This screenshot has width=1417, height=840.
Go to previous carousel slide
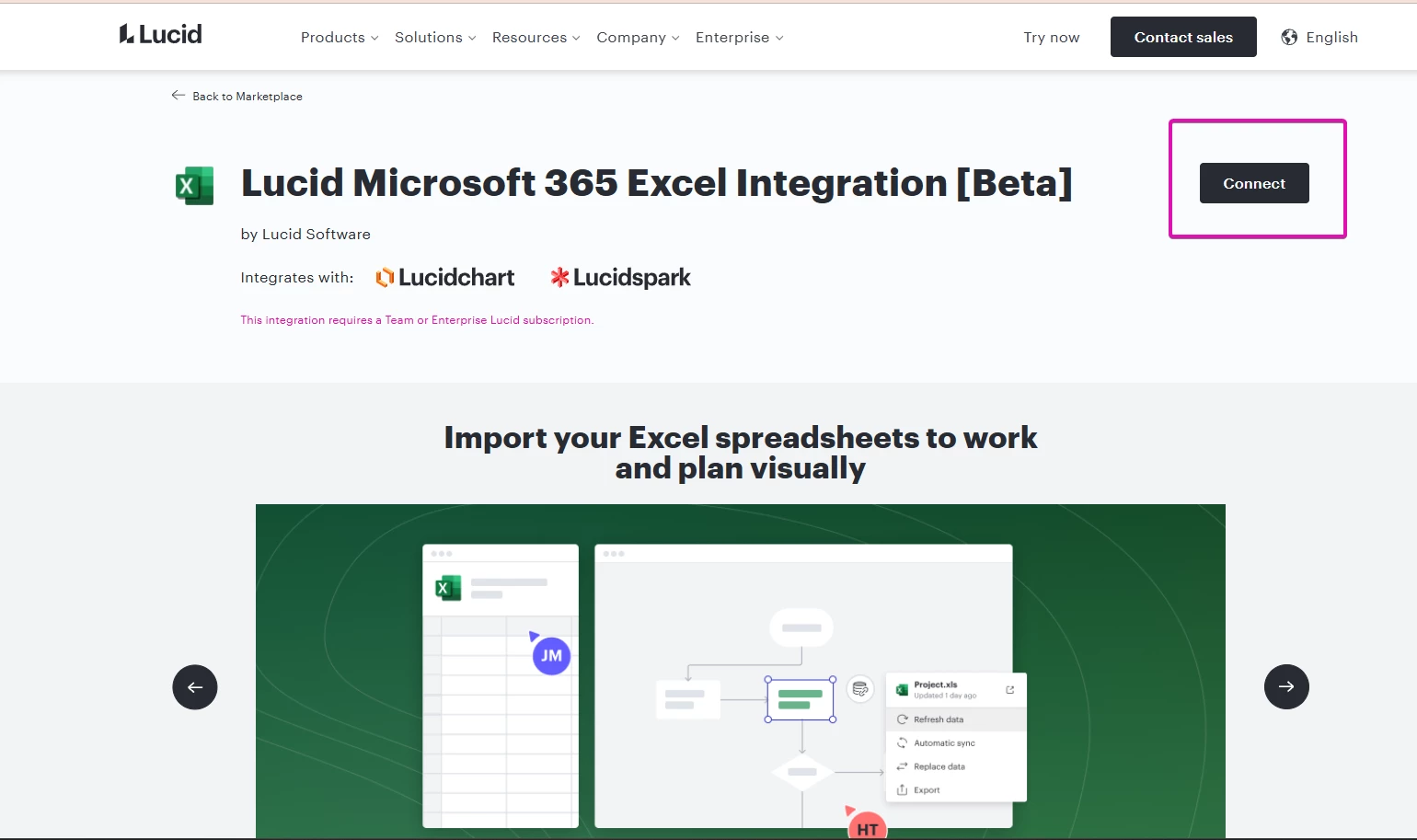click(195, 687)
